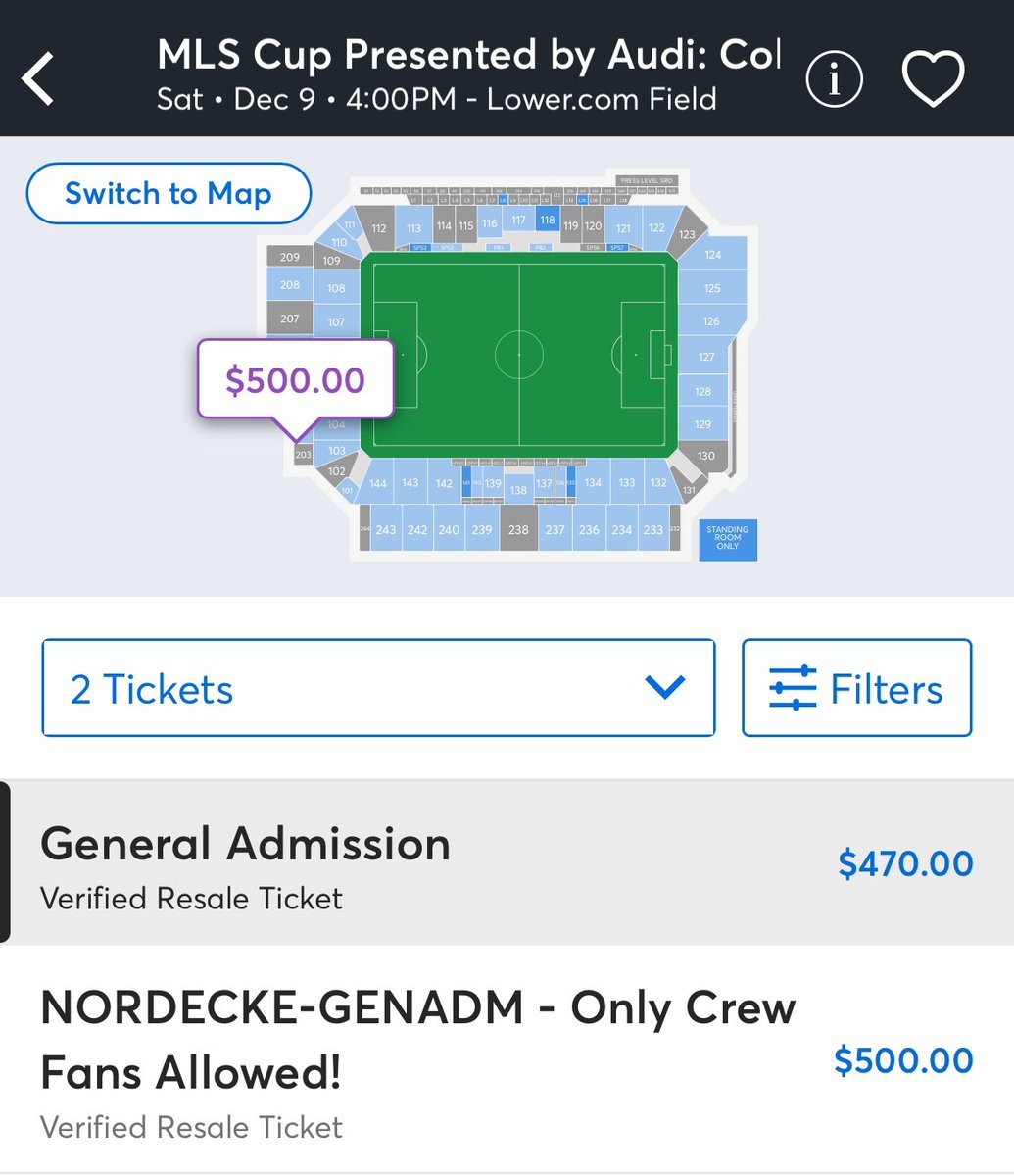The image size is (1014, 1176).
Task: Tap the $470.00 price link
Action: click(x=905, y=863)
